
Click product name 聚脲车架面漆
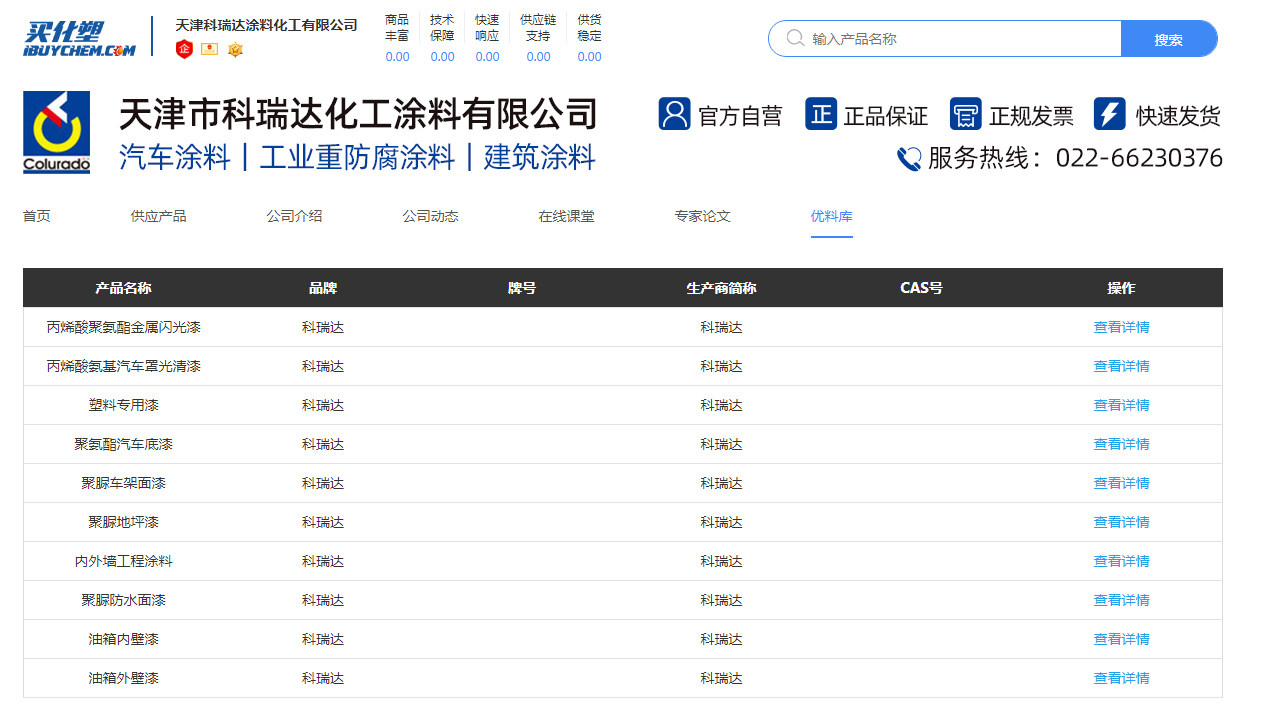pyautogui.click(x=123, y=483)
